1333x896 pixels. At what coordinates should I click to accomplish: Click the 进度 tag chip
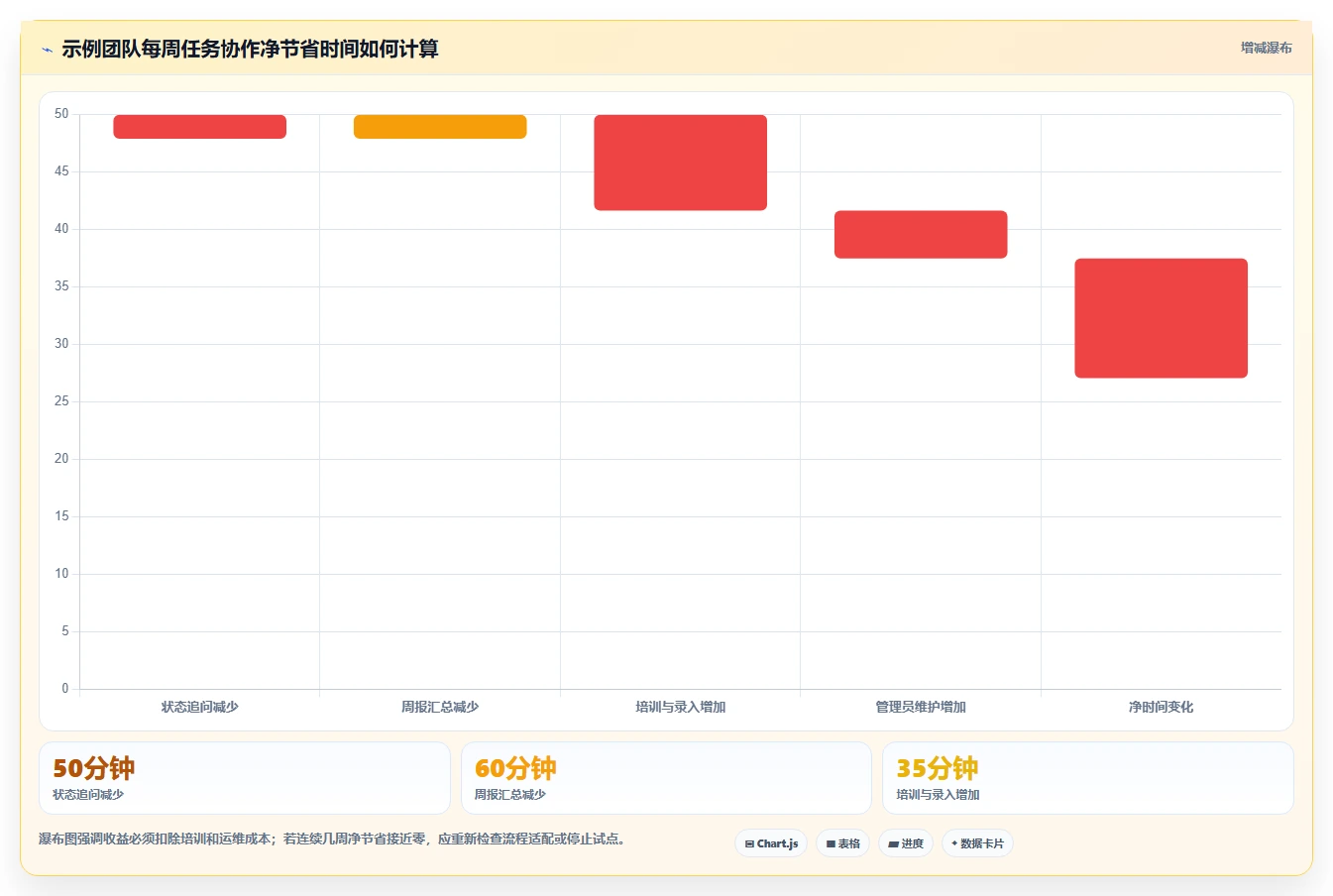tap(906, 843)
